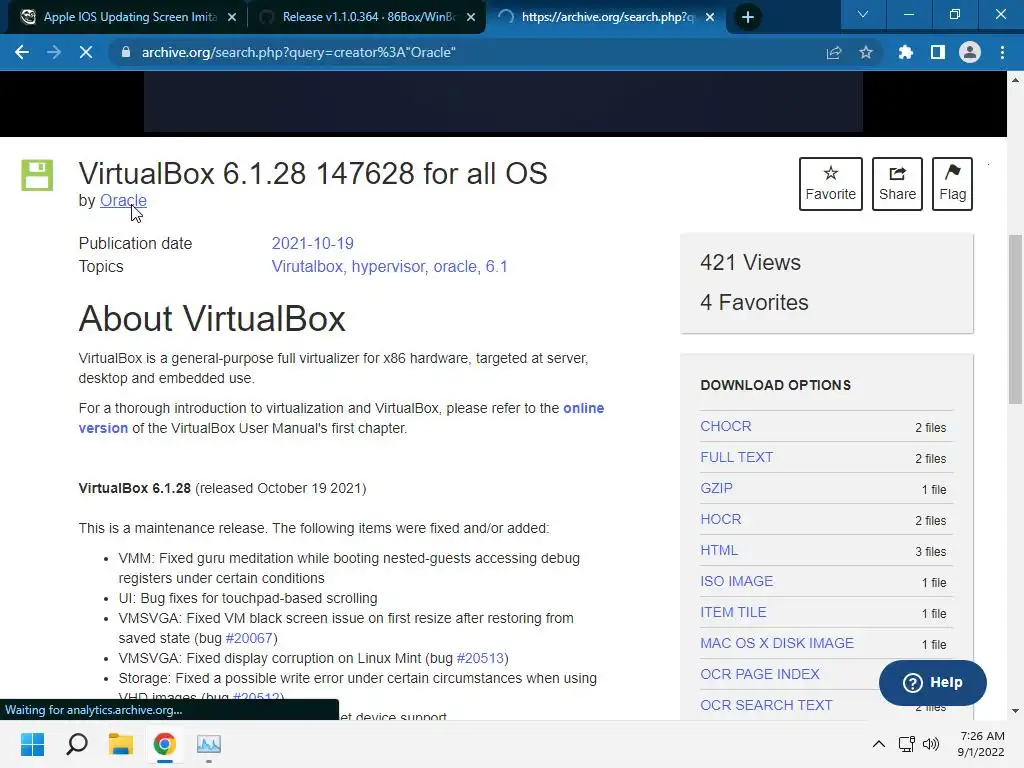Screen dimensions: 1024x768
Task: Click the page vertical scrollbar thumb
Action: [x=1015, y=320]
